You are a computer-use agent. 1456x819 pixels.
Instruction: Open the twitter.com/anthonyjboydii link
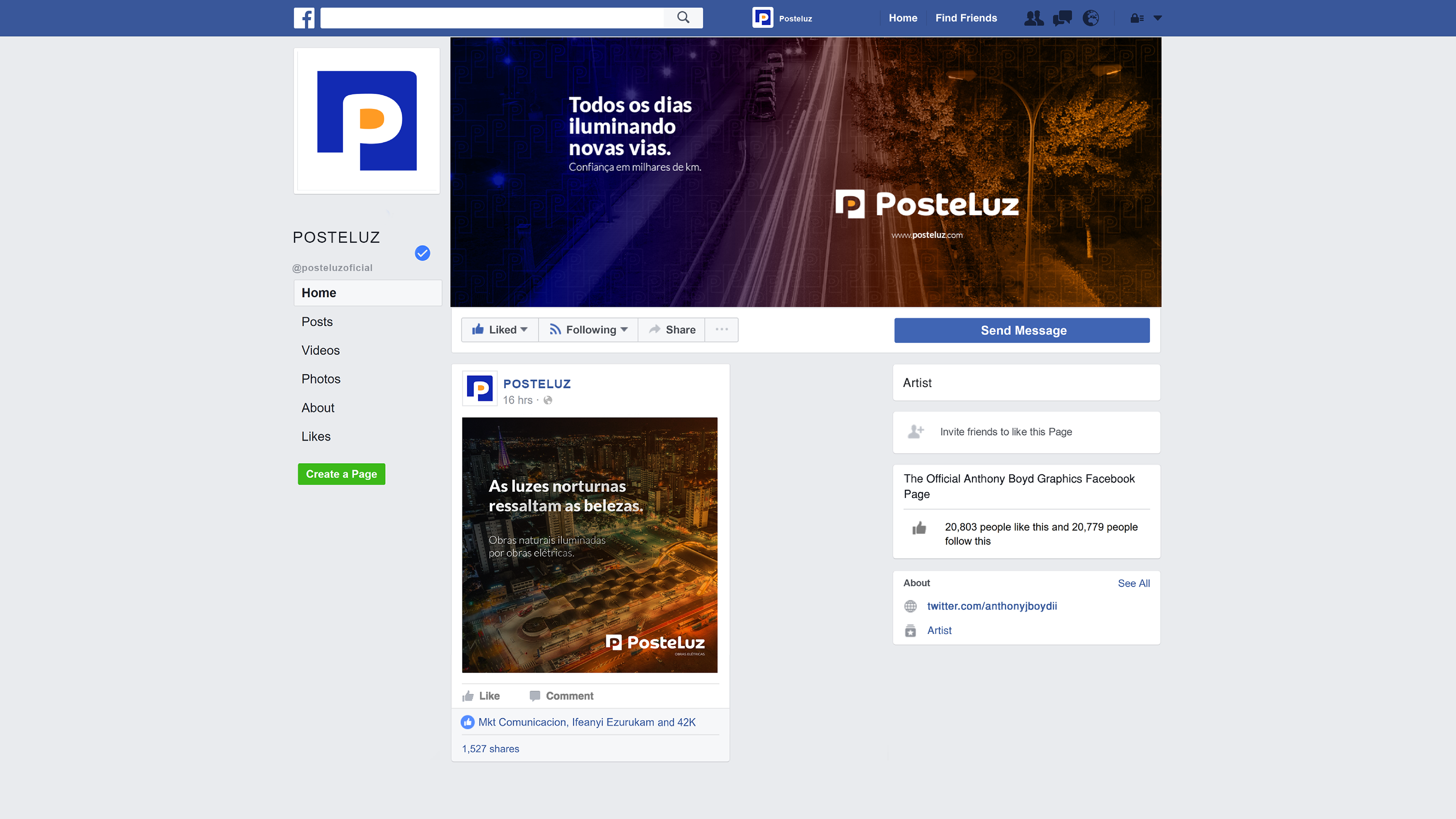(x=992, y=606)
